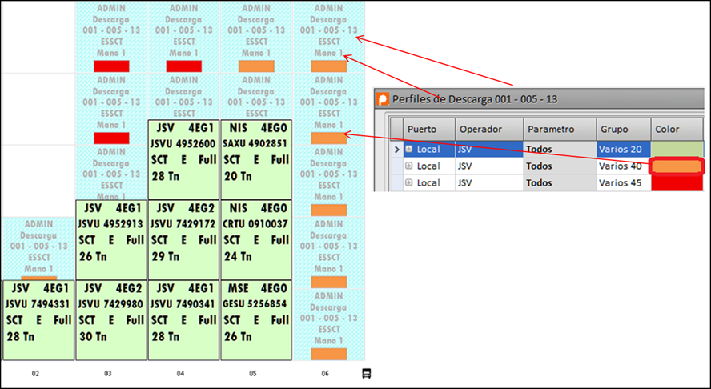Click the column 06 label
This screenshot has width=711, height=389.
click(x=325, y=374)
